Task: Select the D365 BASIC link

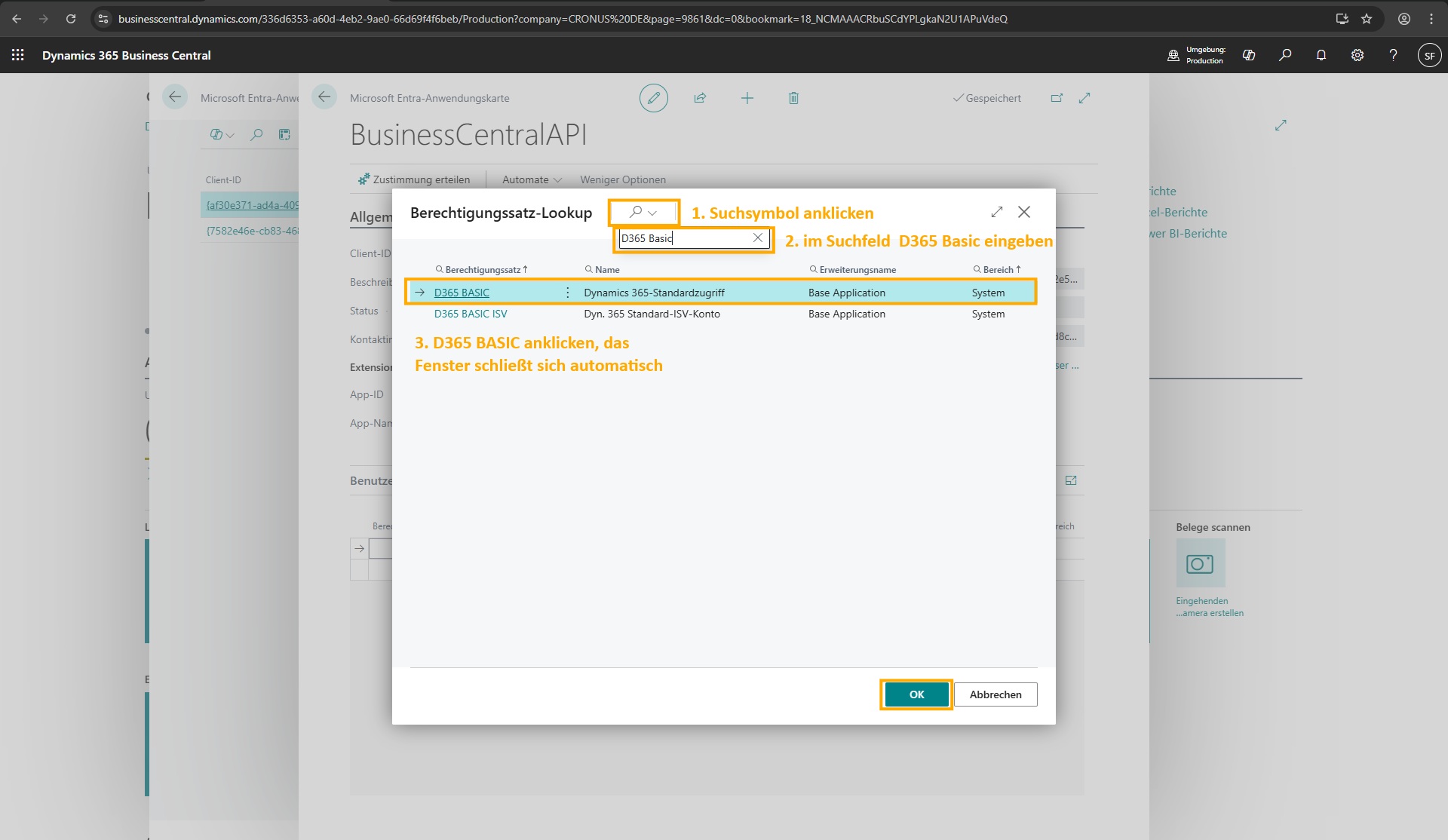Action: (x=462, y=293)
